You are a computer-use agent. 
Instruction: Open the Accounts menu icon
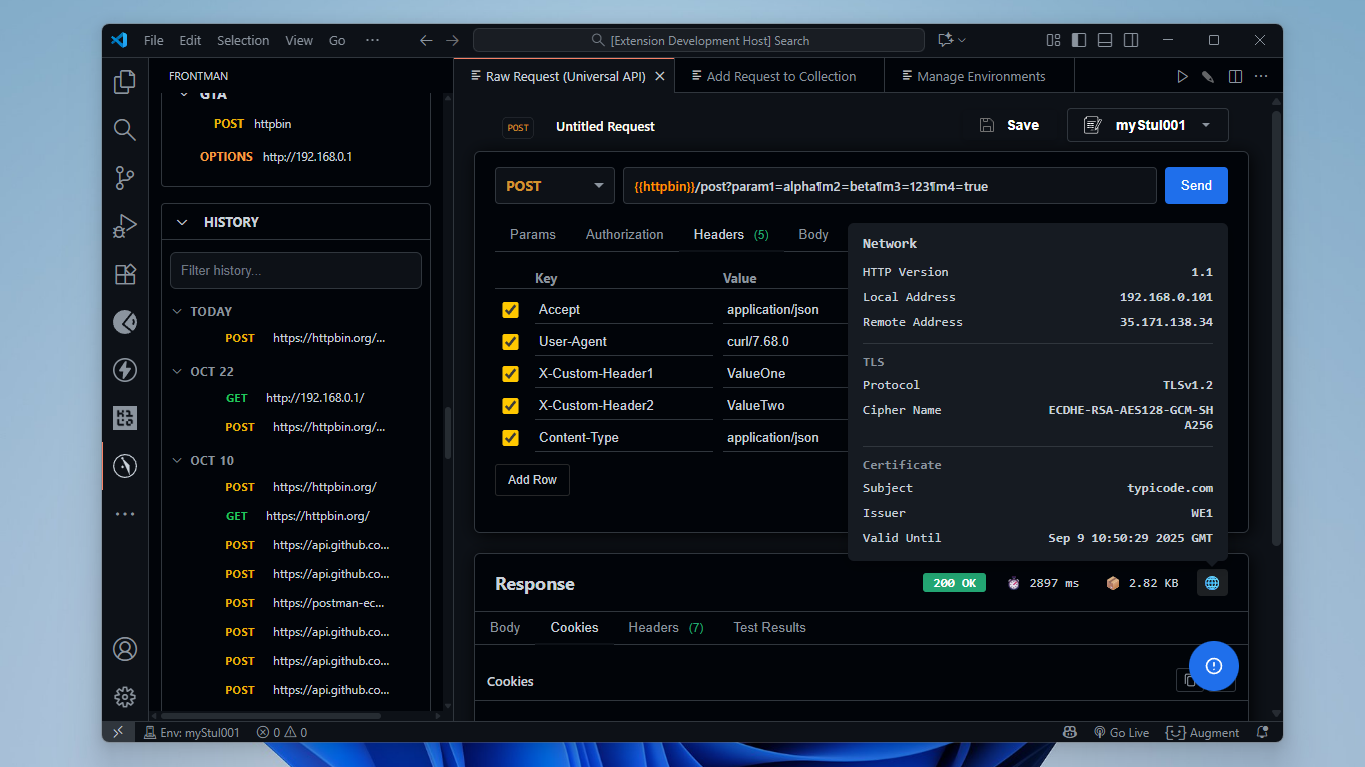(x=125, y=649)
